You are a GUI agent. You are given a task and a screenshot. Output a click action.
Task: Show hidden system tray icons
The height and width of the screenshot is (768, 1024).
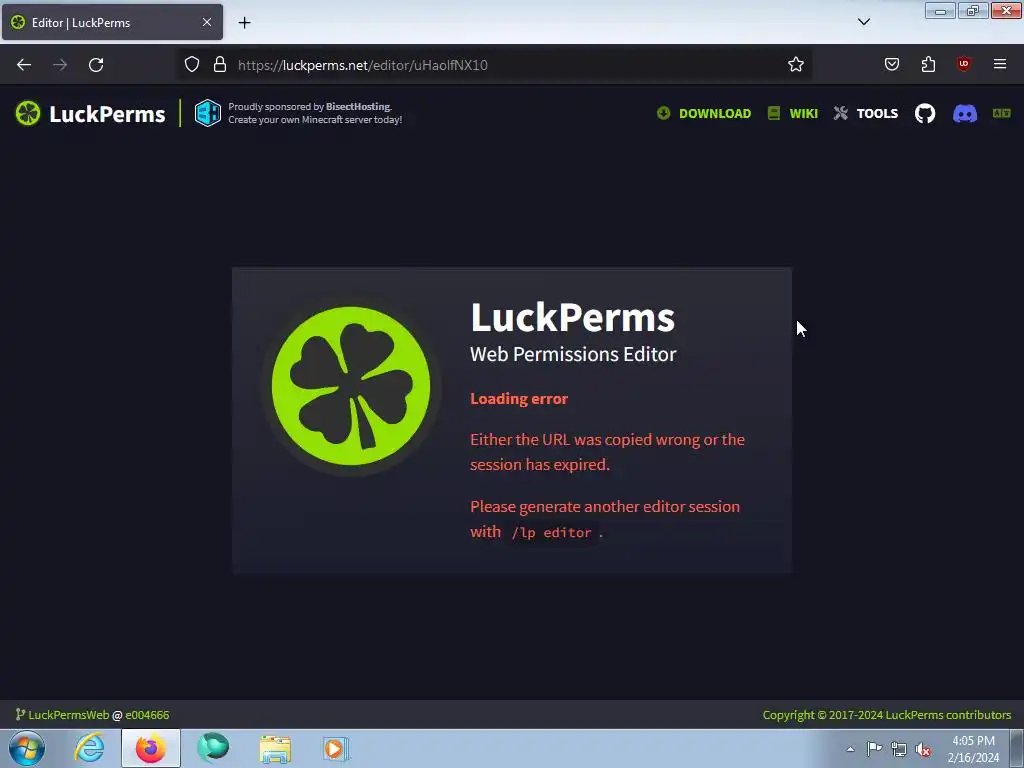pyautogui.click(x=850, y=749)
